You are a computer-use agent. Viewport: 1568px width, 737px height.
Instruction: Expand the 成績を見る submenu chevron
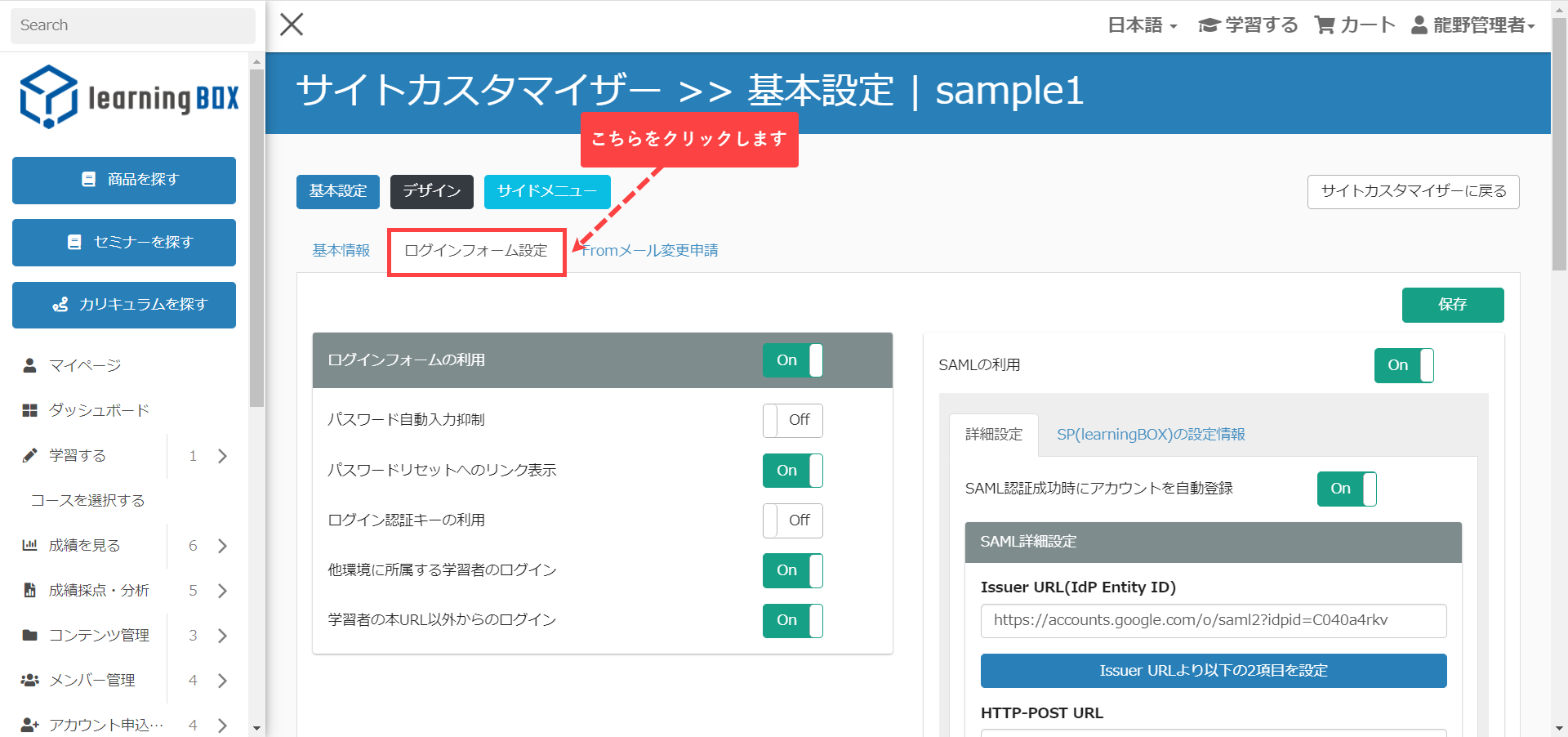tap(222, 546)
